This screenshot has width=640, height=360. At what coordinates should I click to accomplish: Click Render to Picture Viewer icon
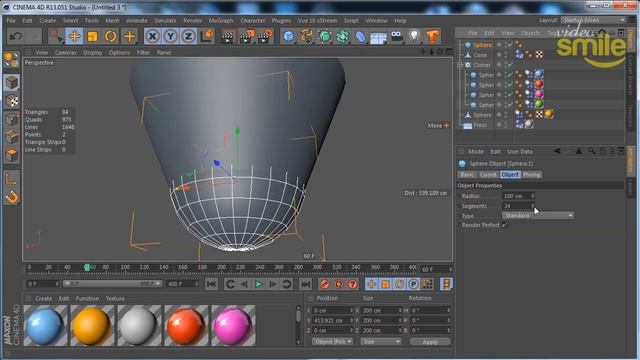(247, 37)
